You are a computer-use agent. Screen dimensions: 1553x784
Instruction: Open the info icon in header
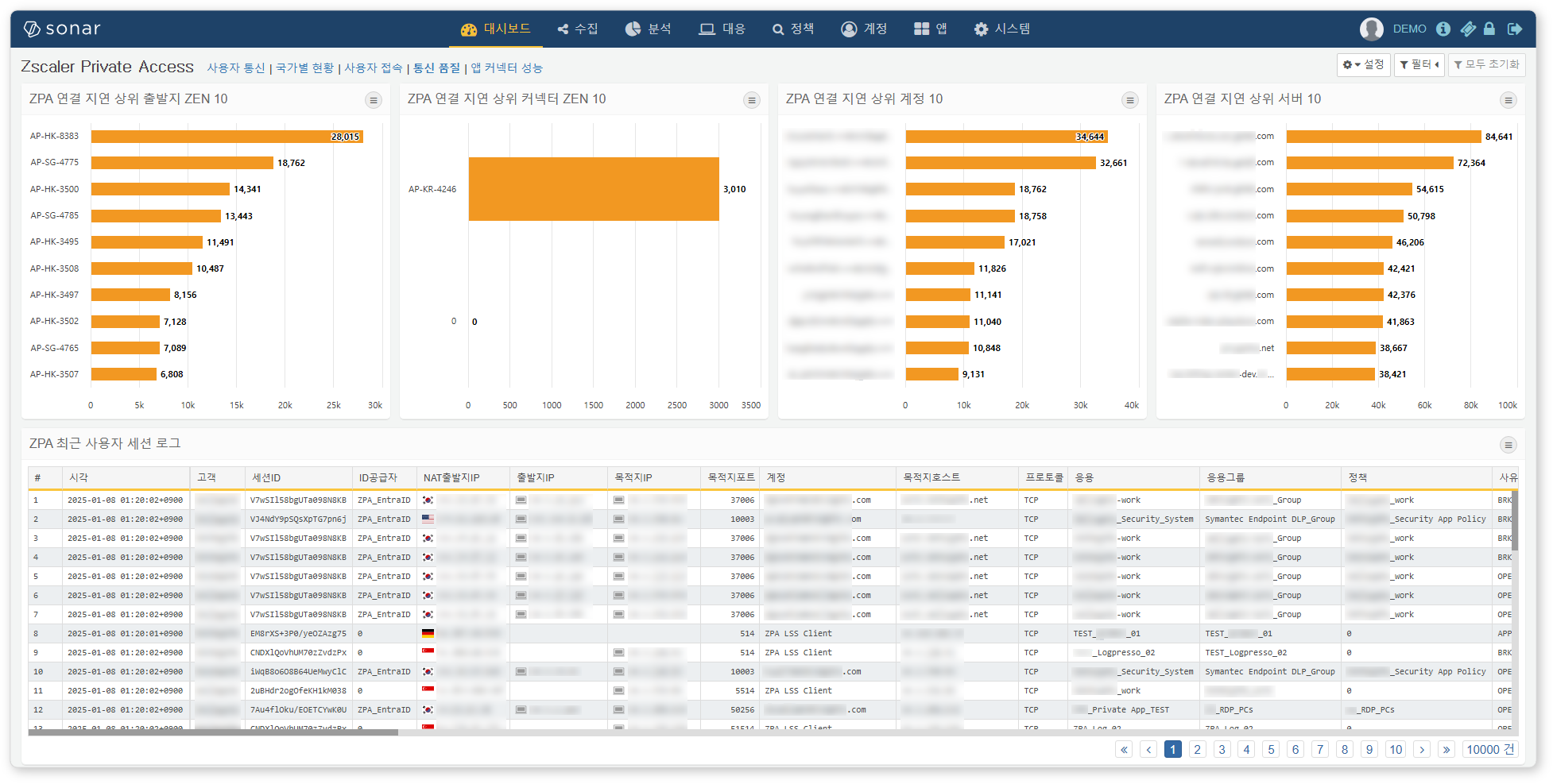click(x=1443, y=29)
